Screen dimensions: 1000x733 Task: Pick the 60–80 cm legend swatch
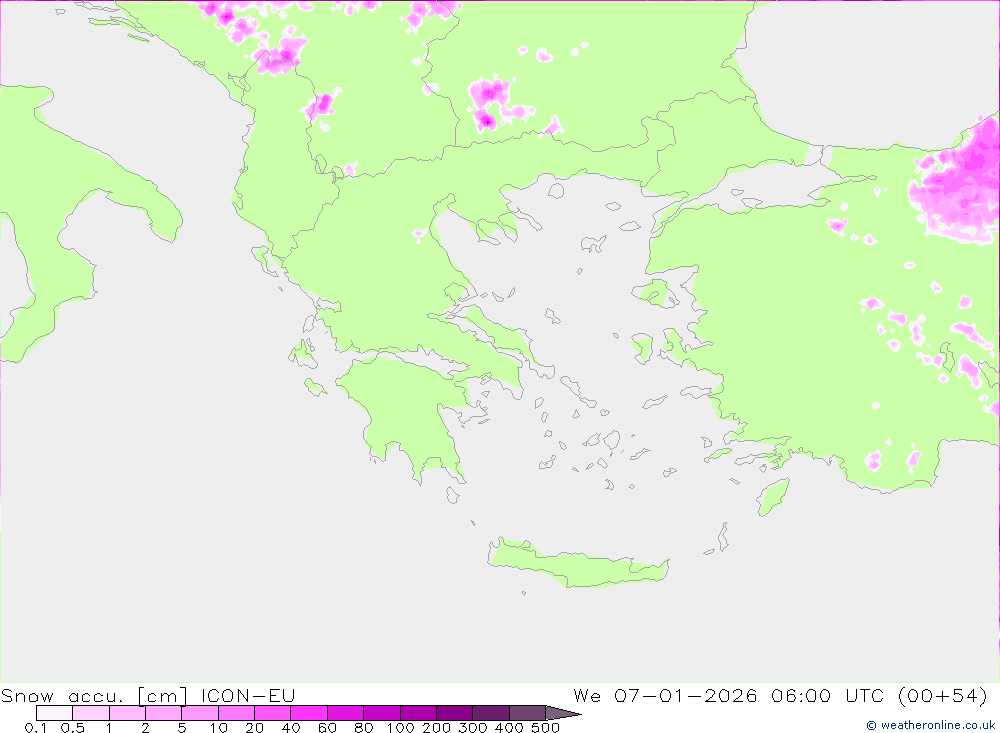[x=345, y=713]
